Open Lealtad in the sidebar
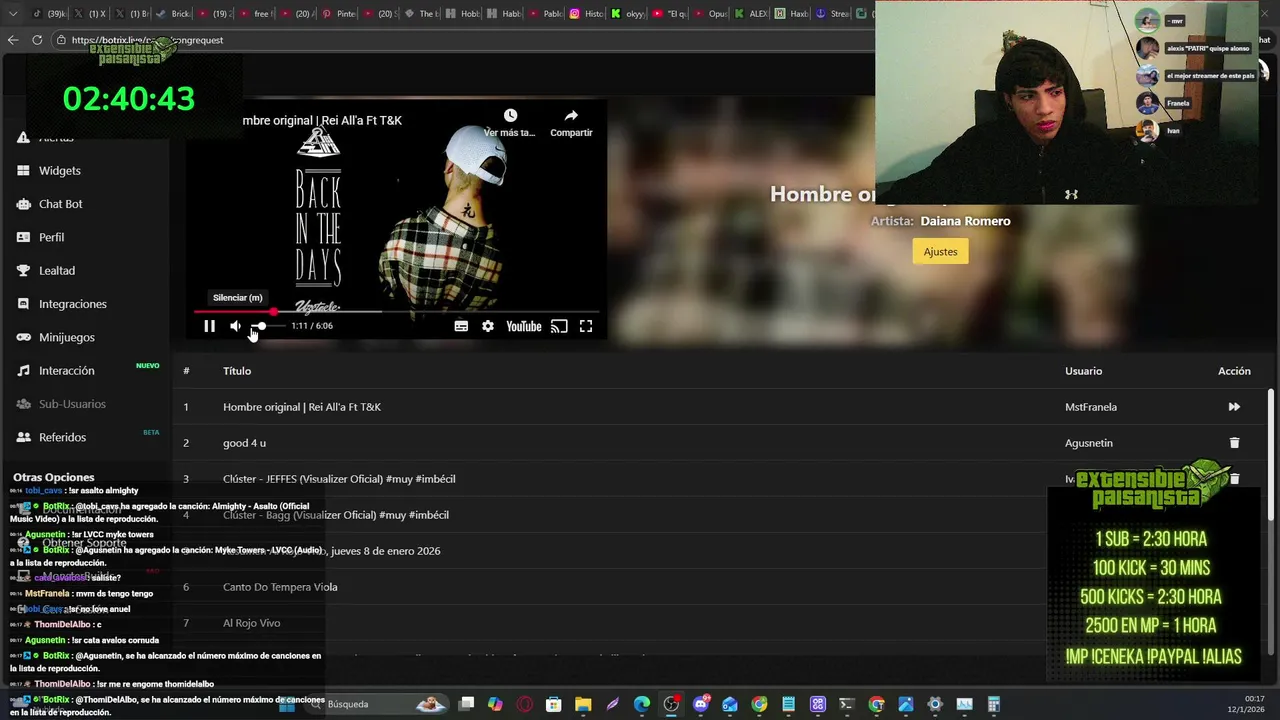The width and height of the screenshot is (1280, 720). [57, 271]
